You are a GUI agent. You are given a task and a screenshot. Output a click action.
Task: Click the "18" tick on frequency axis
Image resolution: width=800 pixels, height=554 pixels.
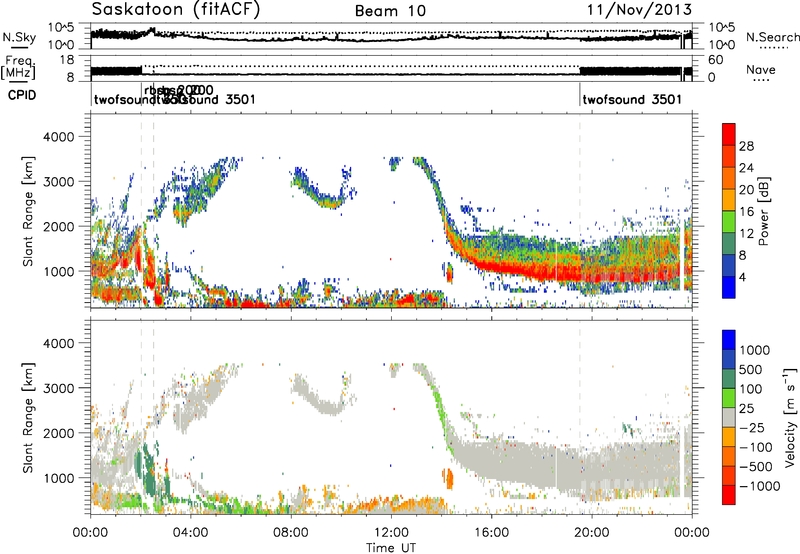point(67,60)
